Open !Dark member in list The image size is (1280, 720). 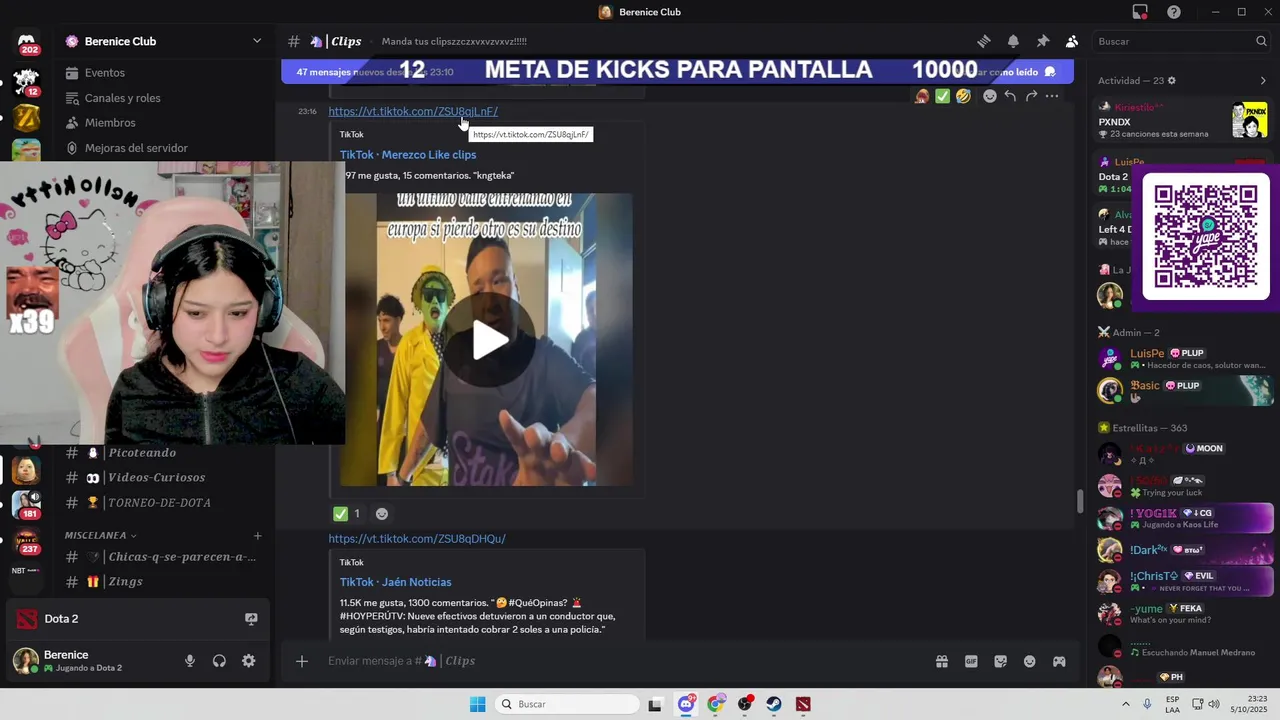click(1183, 550)
